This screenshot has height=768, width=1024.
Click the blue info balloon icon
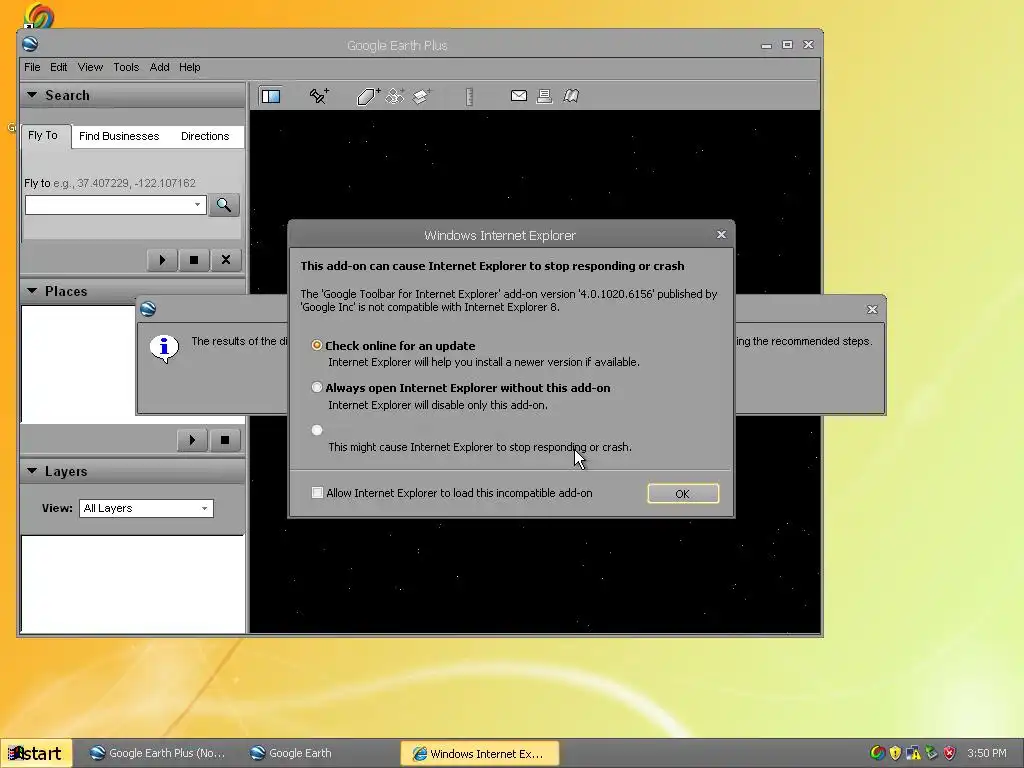[x=164, y=349]
